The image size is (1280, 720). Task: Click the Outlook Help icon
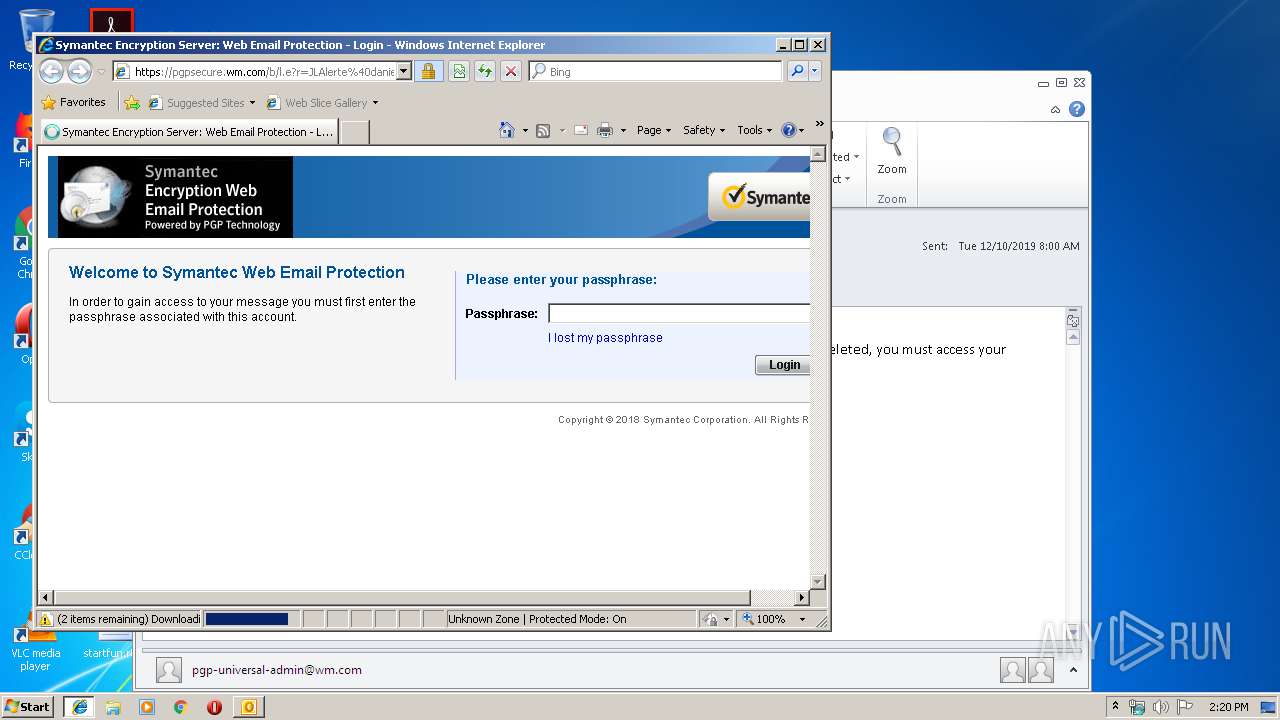1077,109
